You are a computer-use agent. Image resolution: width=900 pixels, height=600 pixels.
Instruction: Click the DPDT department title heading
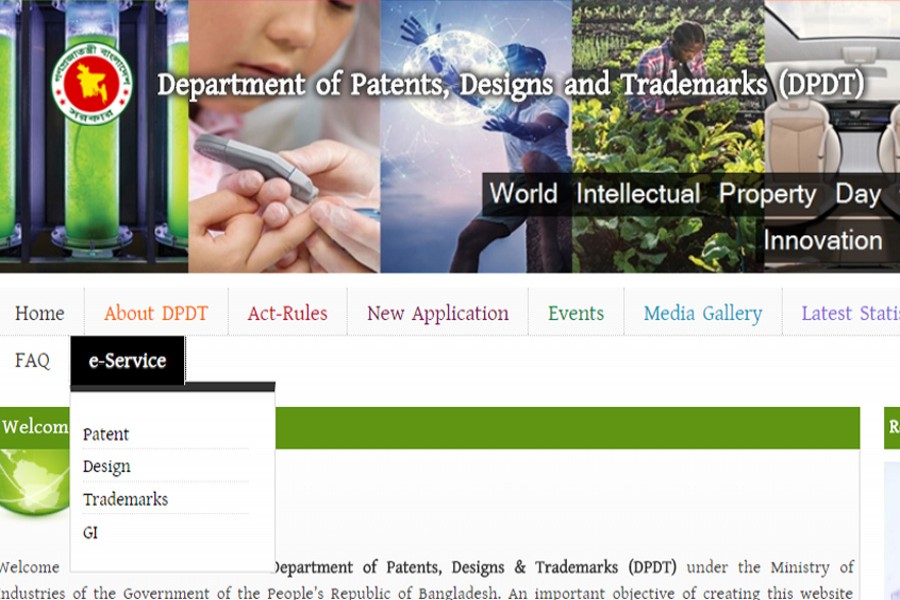click(510, 84)
